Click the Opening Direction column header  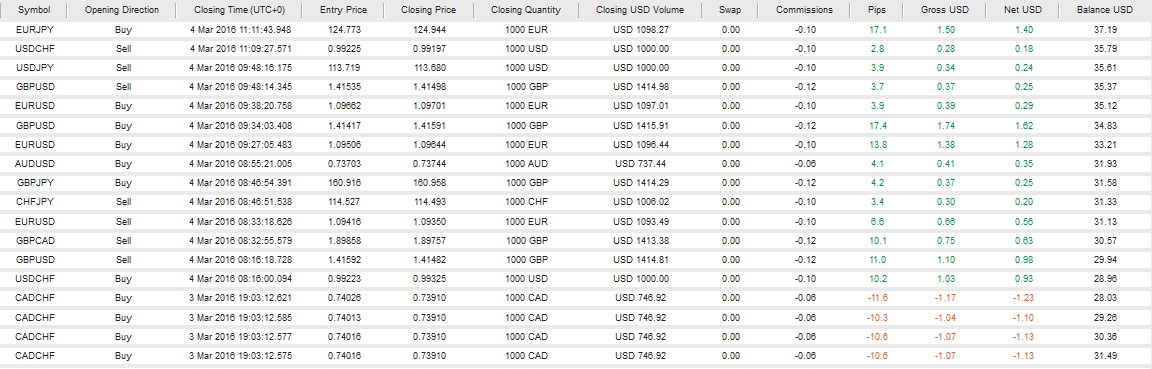122,10
